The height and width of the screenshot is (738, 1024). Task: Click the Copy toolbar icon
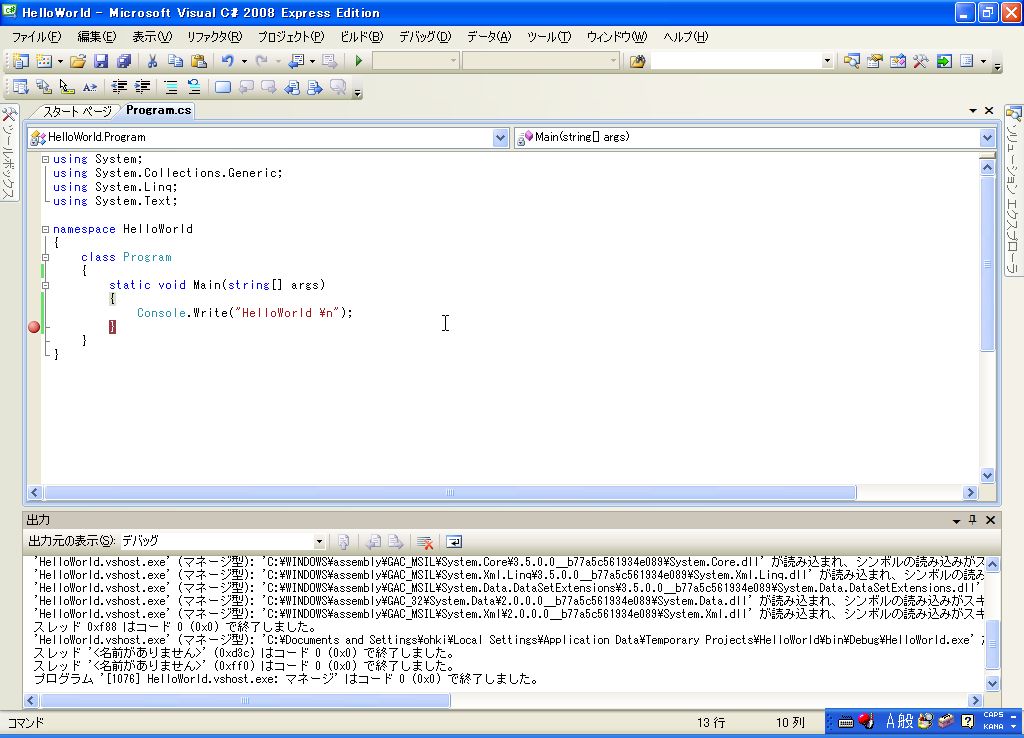(175, 61)
